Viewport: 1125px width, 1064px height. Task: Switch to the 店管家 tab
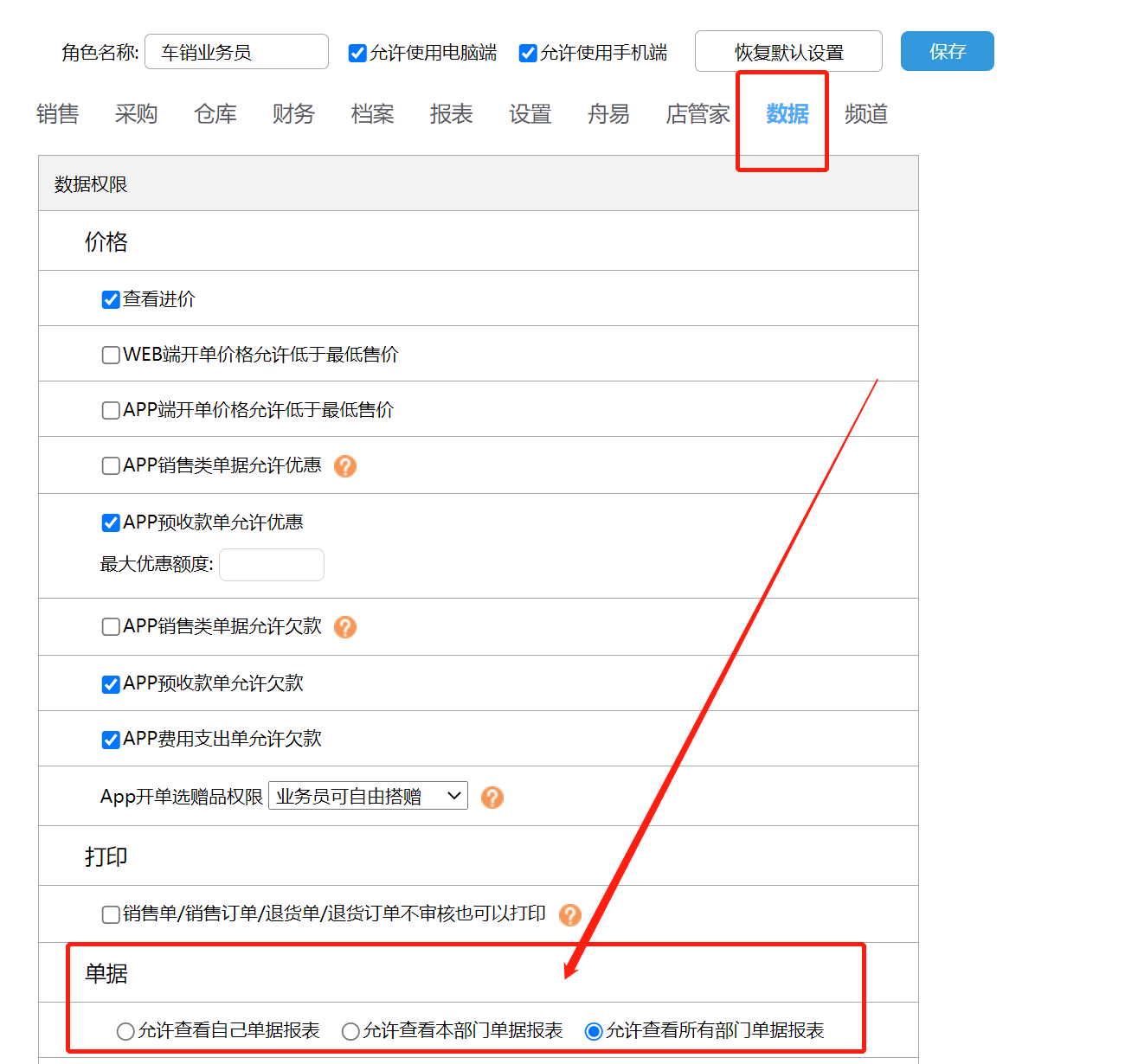(697, 114)
